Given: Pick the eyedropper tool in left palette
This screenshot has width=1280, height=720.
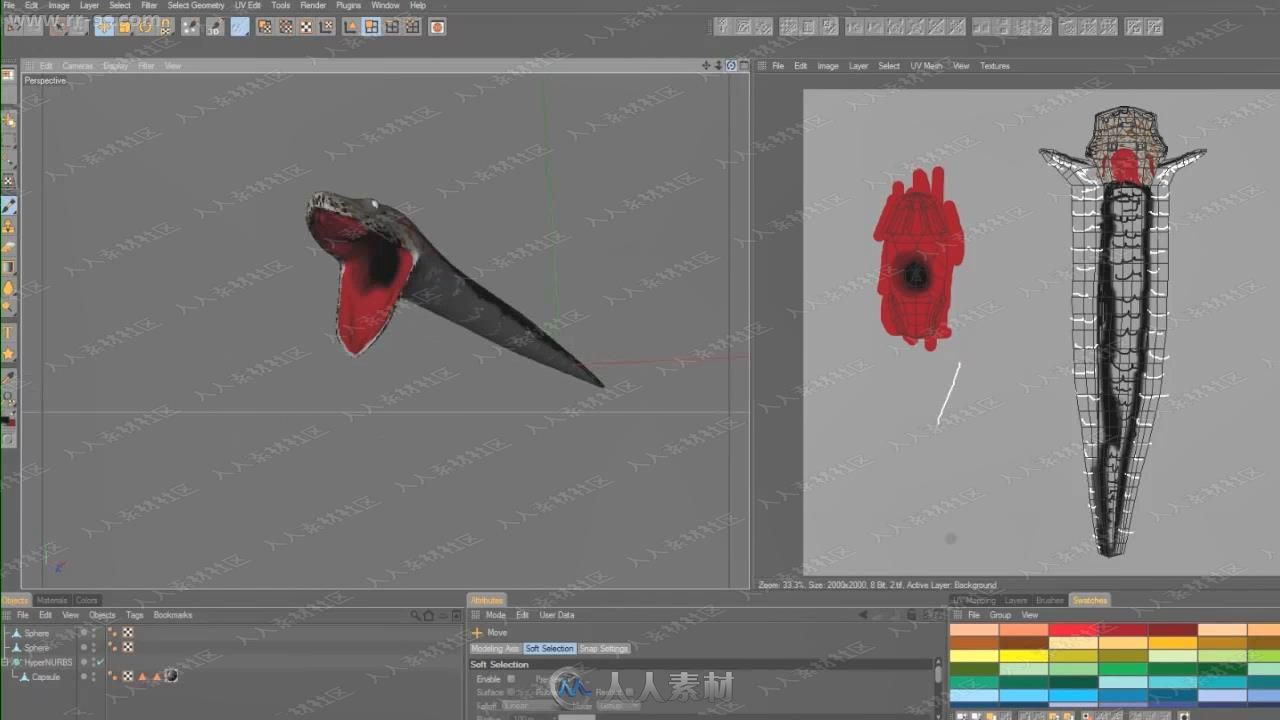Looking at the screenshot, I should pyautogui.click(x=9, y=378).
